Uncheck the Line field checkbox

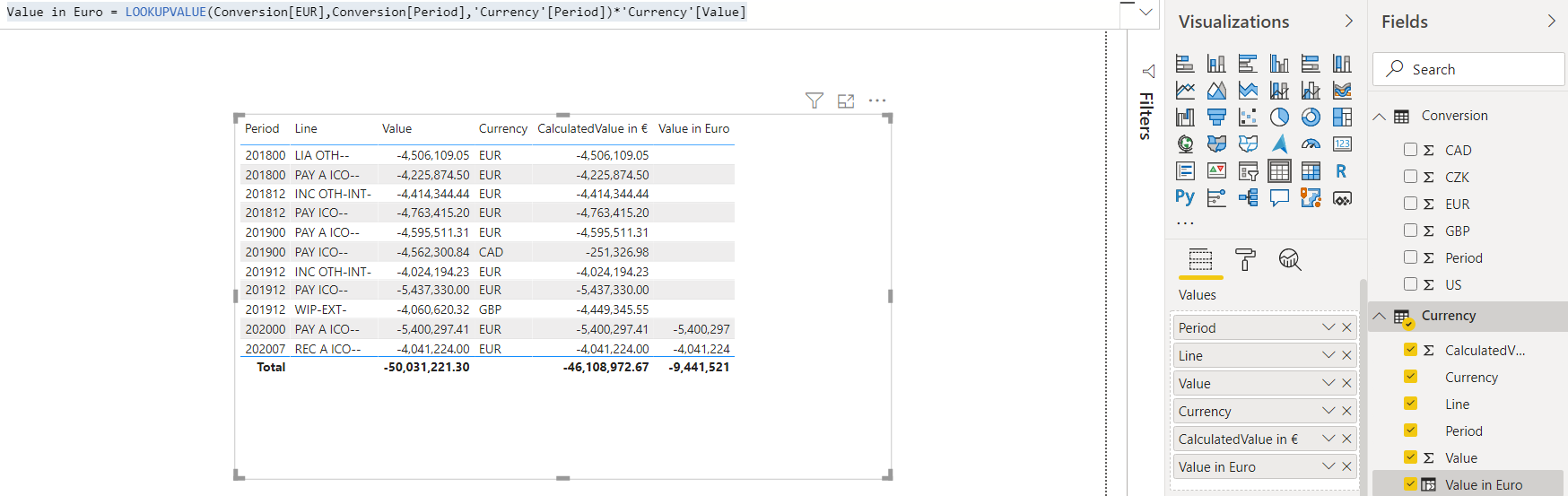tap(1410, 404)
